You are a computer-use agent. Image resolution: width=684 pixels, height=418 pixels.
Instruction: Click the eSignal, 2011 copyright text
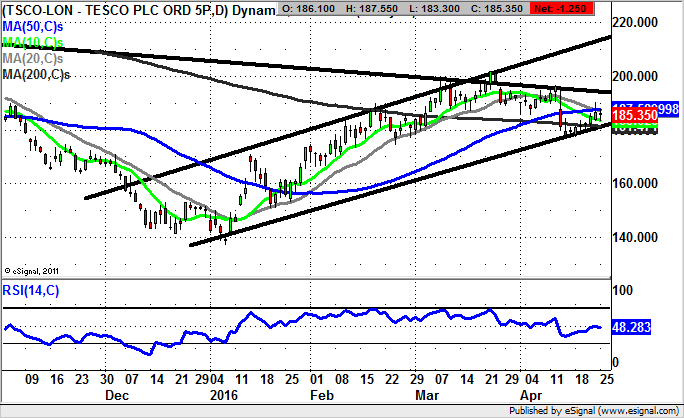[x=36, y=269]
